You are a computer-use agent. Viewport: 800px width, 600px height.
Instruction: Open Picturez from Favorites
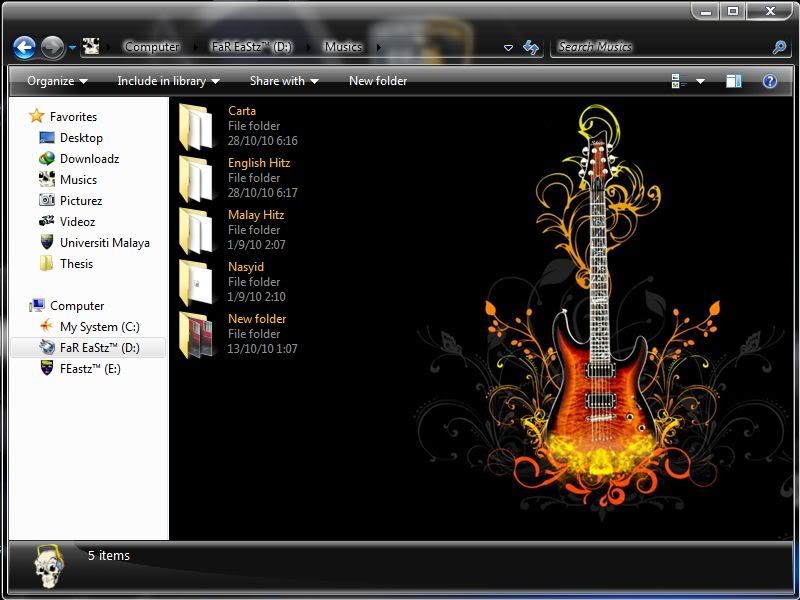(81, 201)
